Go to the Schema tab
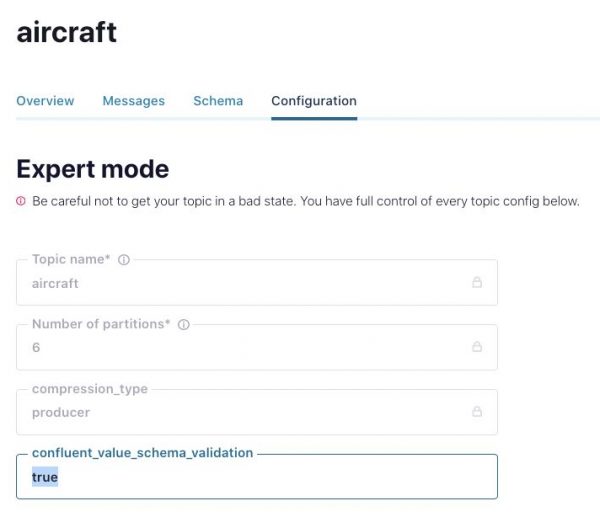Image resolution: width=600 pixels, height=517 pixels. coord(218,101)
